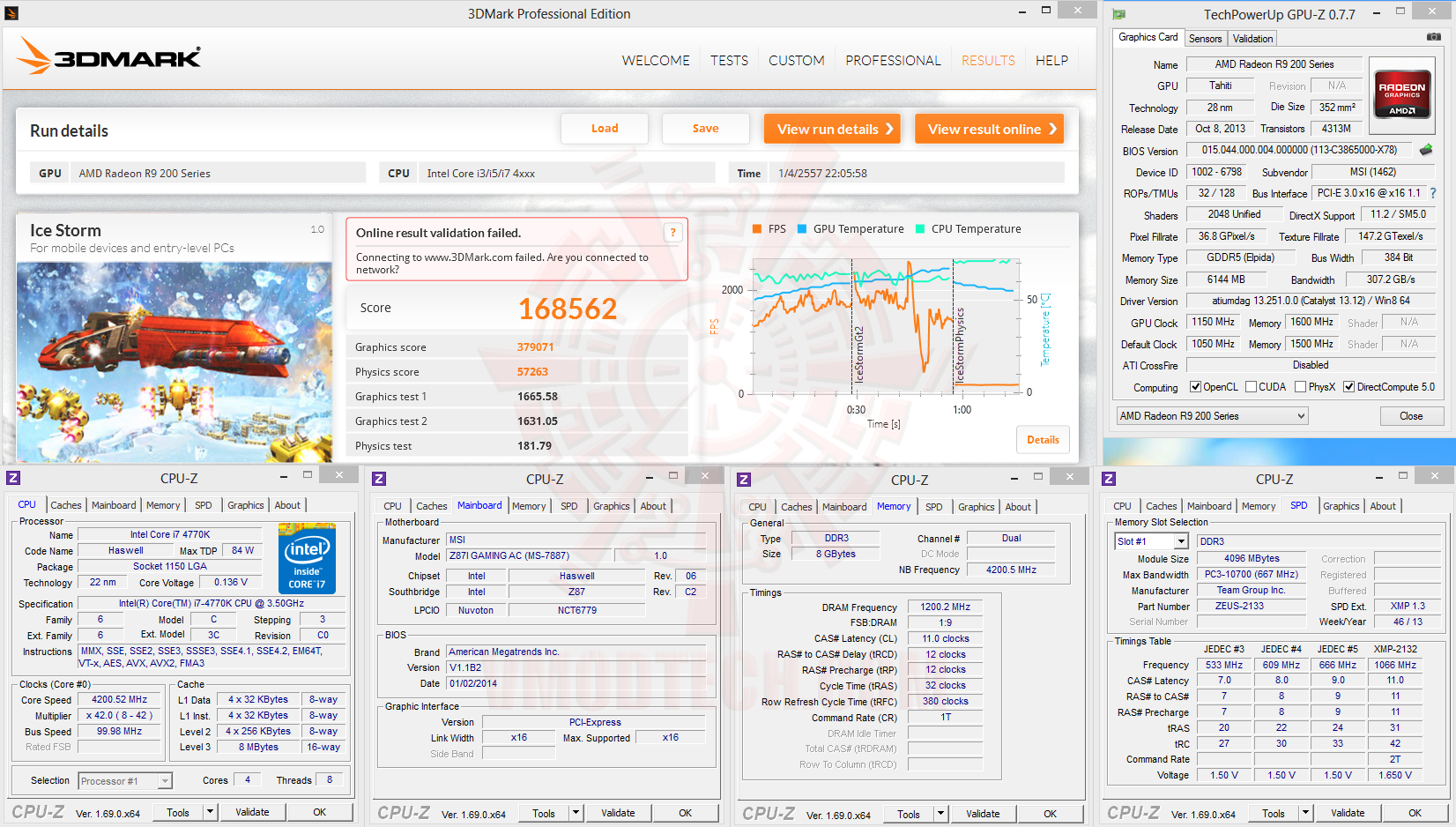Screen dimensions: 1456x827
Task: Switch to the Validation tab in GPU-Z
Action: point(1252,39)
